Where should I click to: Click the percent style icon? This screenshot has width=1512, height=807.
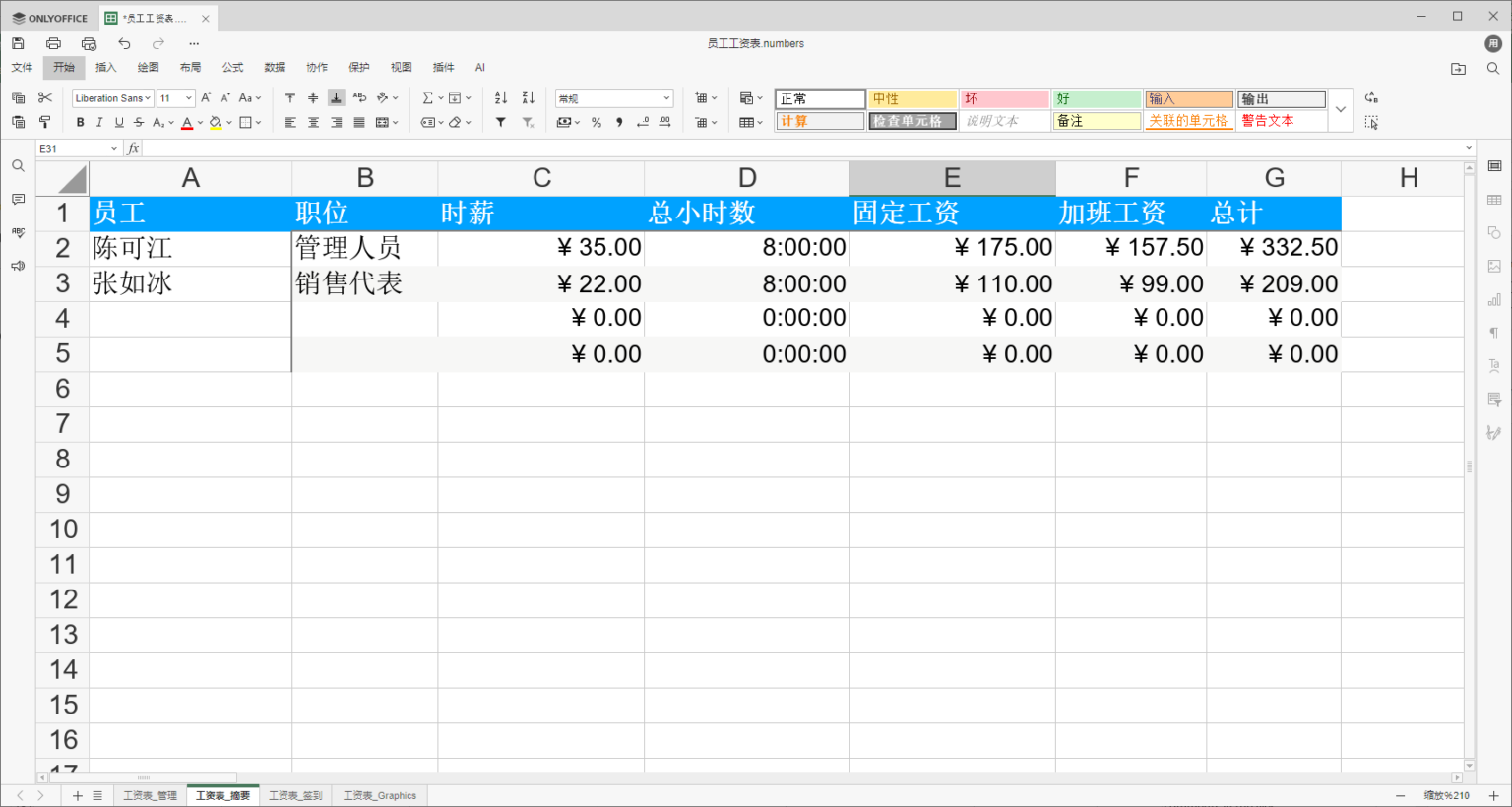(x=596, y=122)
